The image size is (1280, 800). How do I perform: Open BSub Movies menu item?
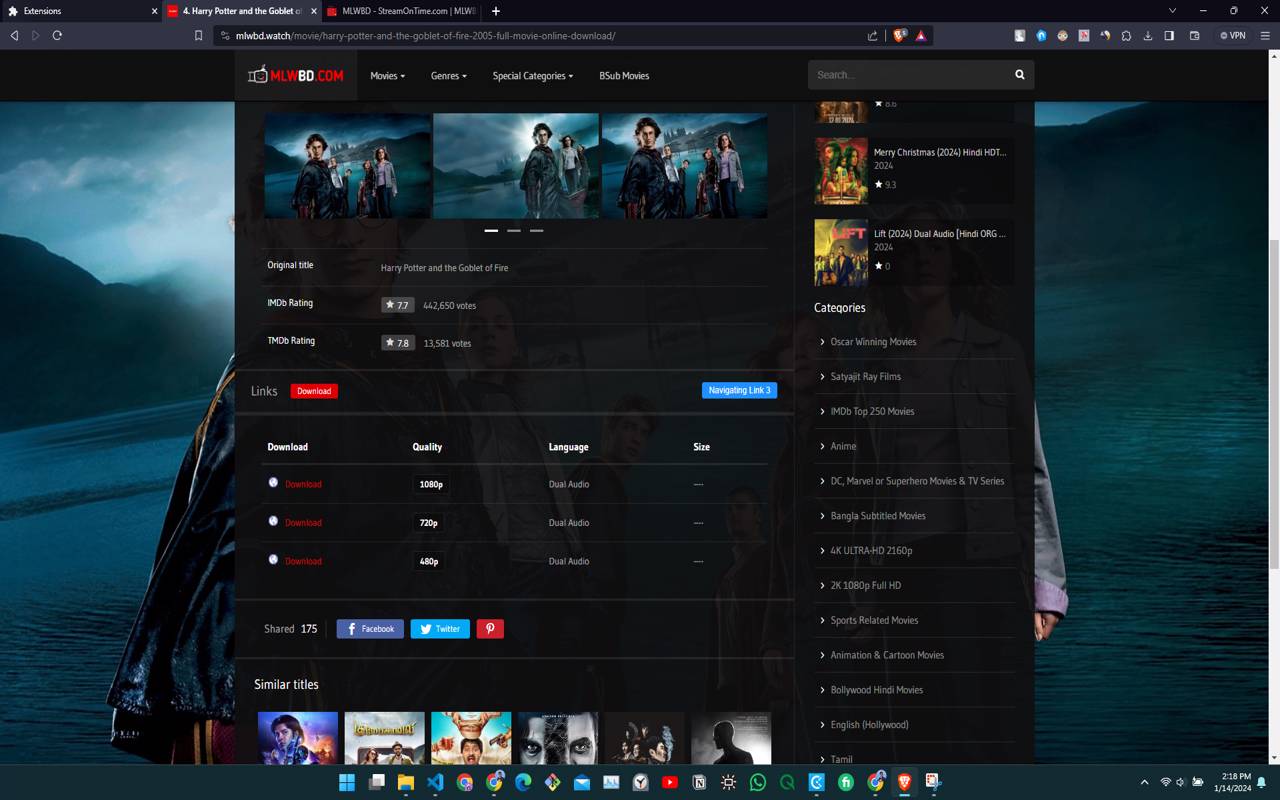coord(624,76)
